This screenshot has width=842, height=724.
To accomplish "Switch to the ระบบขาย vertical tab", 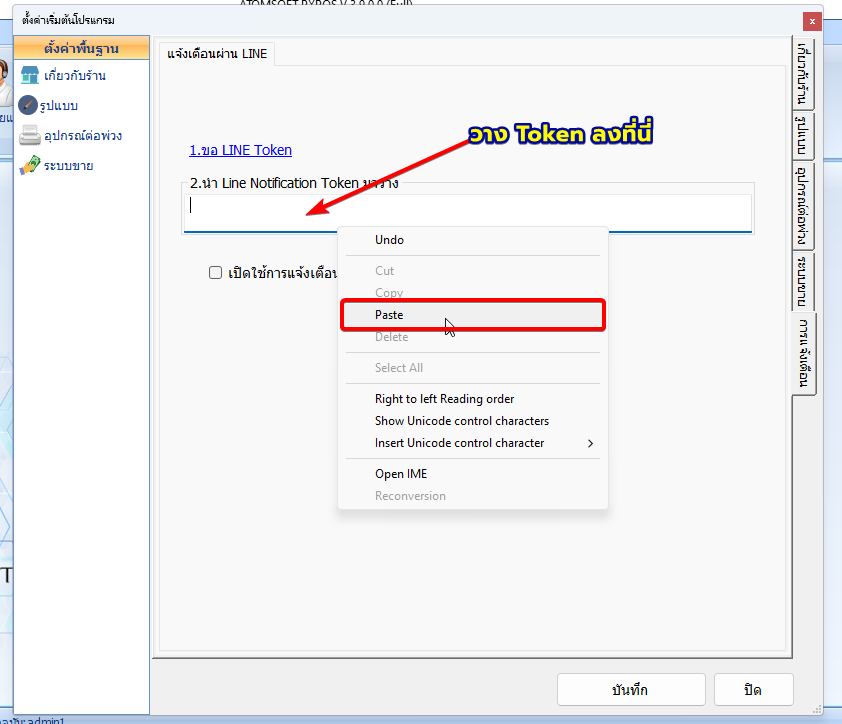I will click(803, 281).
